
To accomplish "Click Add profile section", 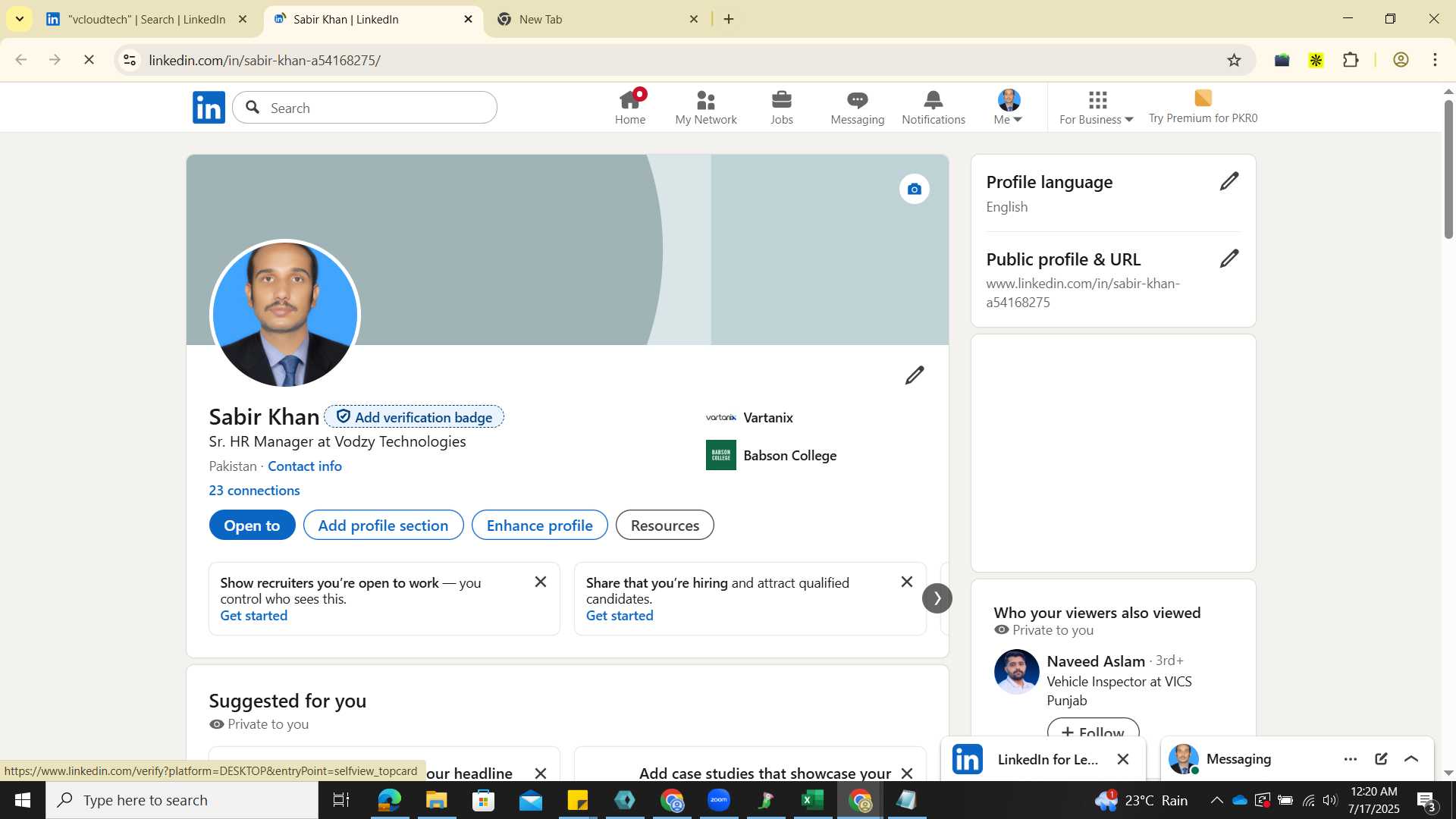I will click(x=383, y=526).
